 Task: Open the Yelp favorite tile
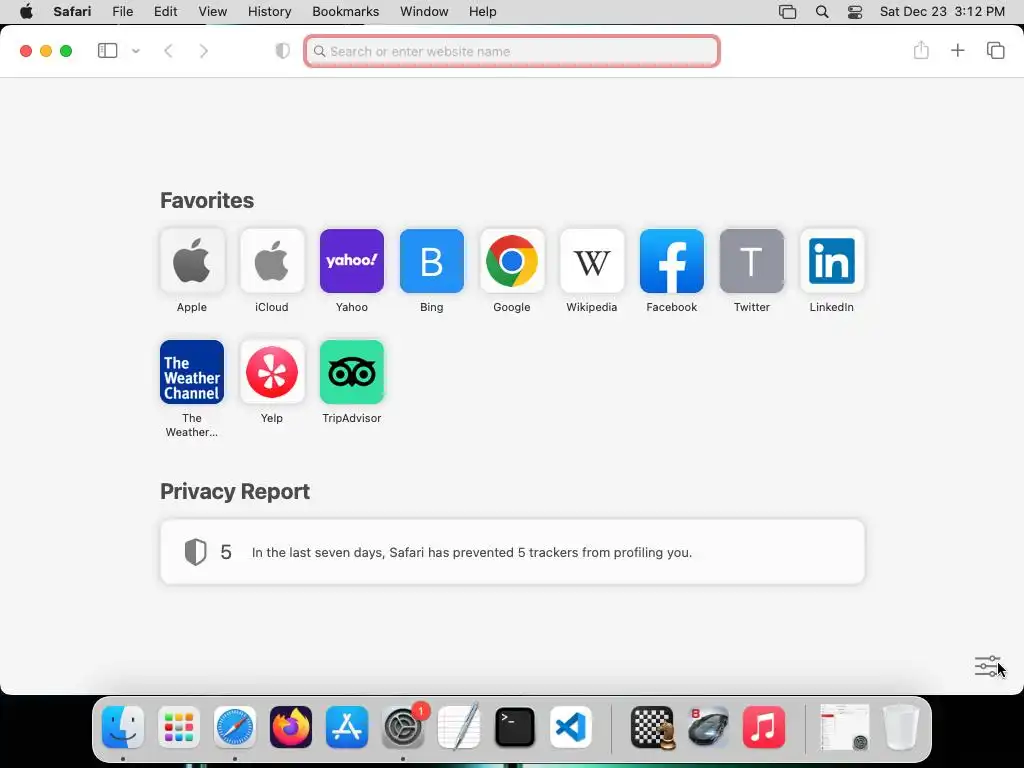pyautogui.click(x=272, y=372)
